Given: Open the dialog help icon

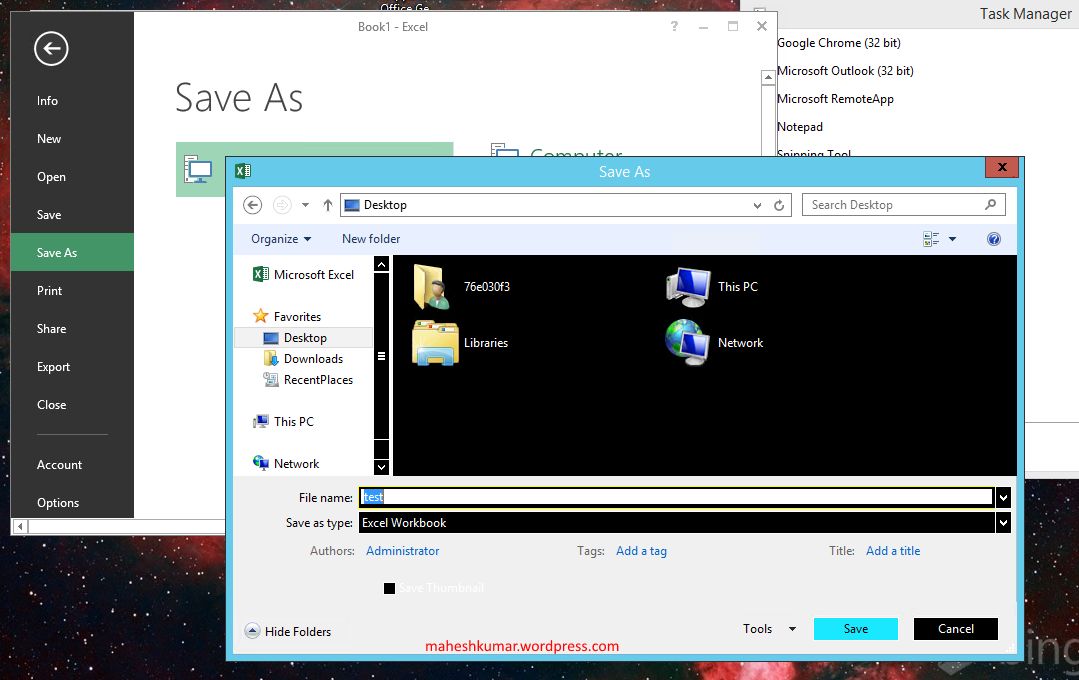Looking at the screenshot, I should click(994, 239).
